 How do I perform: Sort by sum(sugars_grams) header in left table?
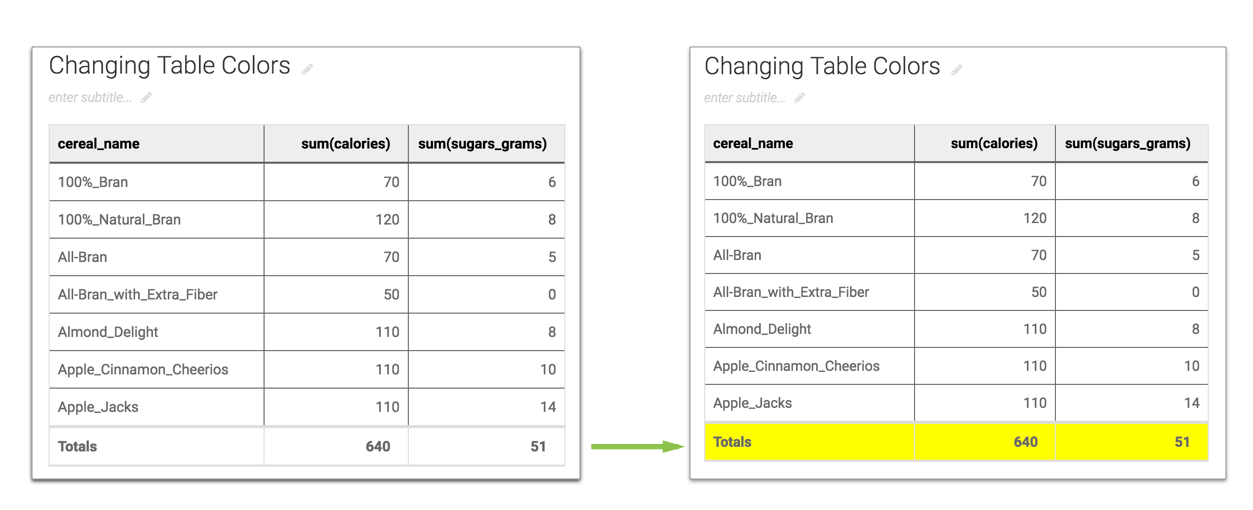pos(482,144)
